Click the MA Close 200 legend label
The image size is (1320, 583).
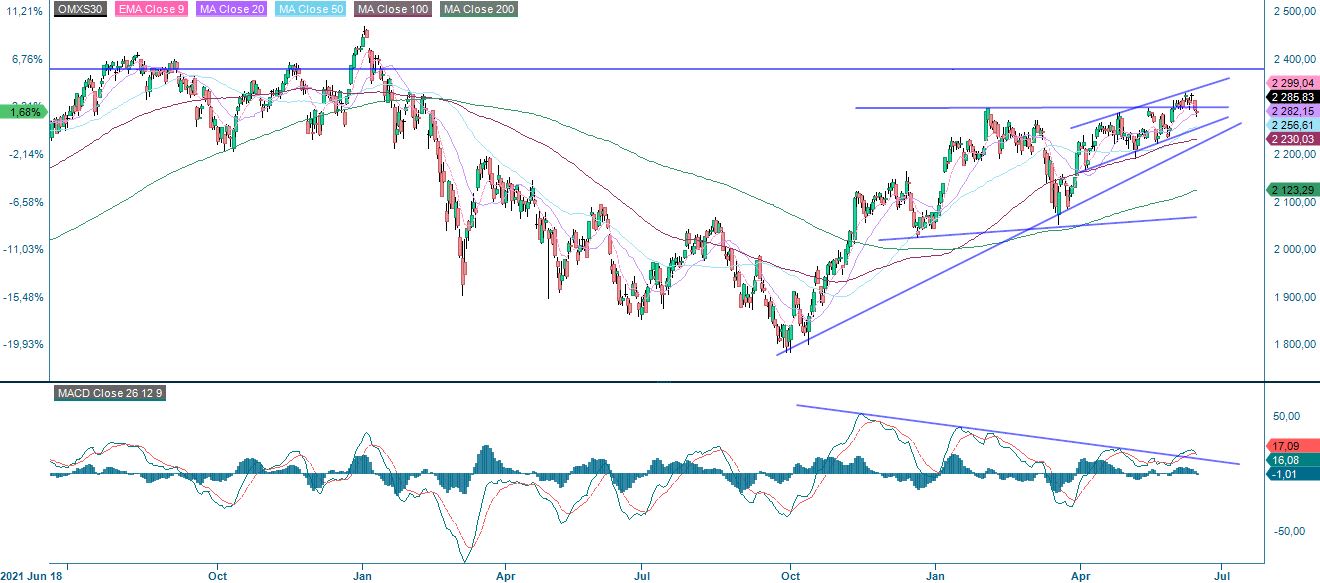(x=479, y=9)
